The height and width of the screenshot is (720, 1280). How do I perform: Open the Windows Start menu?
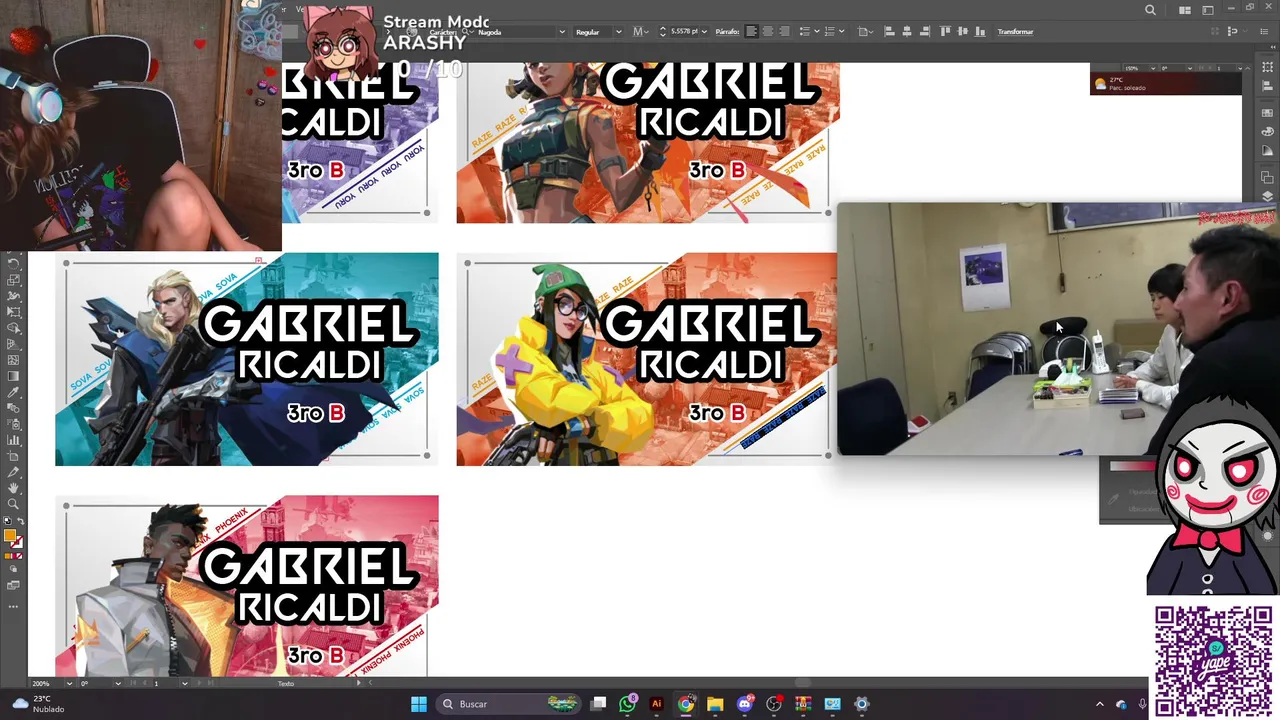(x=419, y=704)
